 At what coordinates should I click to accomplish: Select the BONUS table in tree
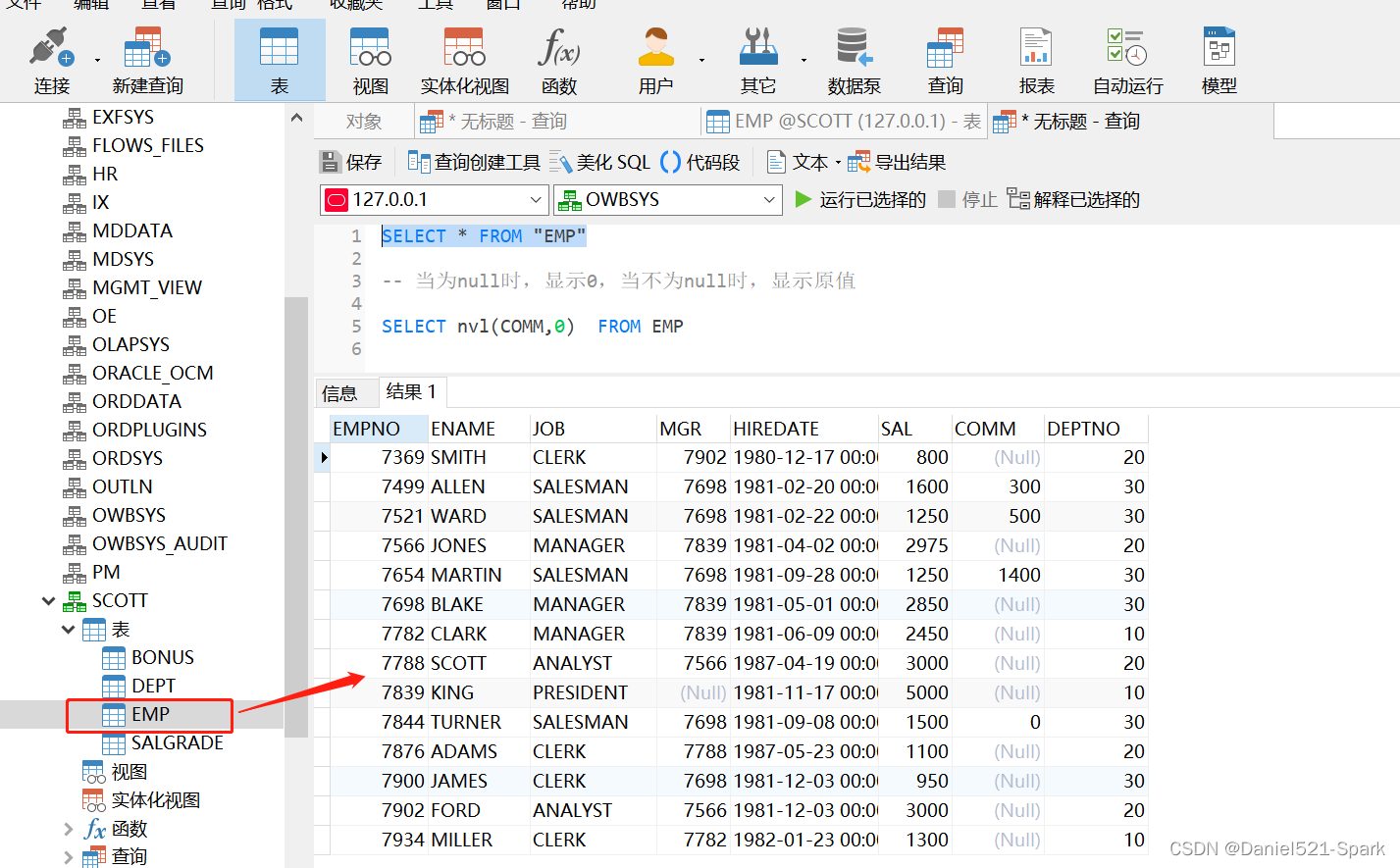[x=148, y=657]
